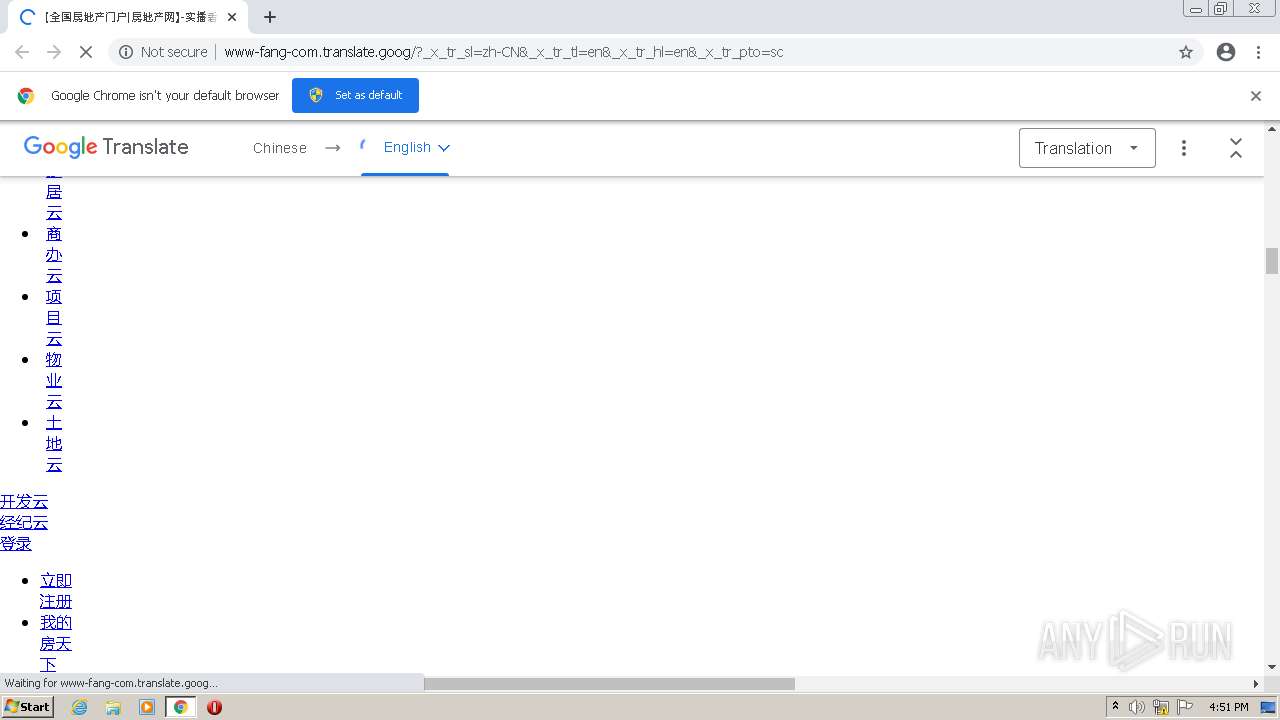The image size is (1280, 720).
Task: Open Chrome three-dot menu
Action: point(1258,52)
